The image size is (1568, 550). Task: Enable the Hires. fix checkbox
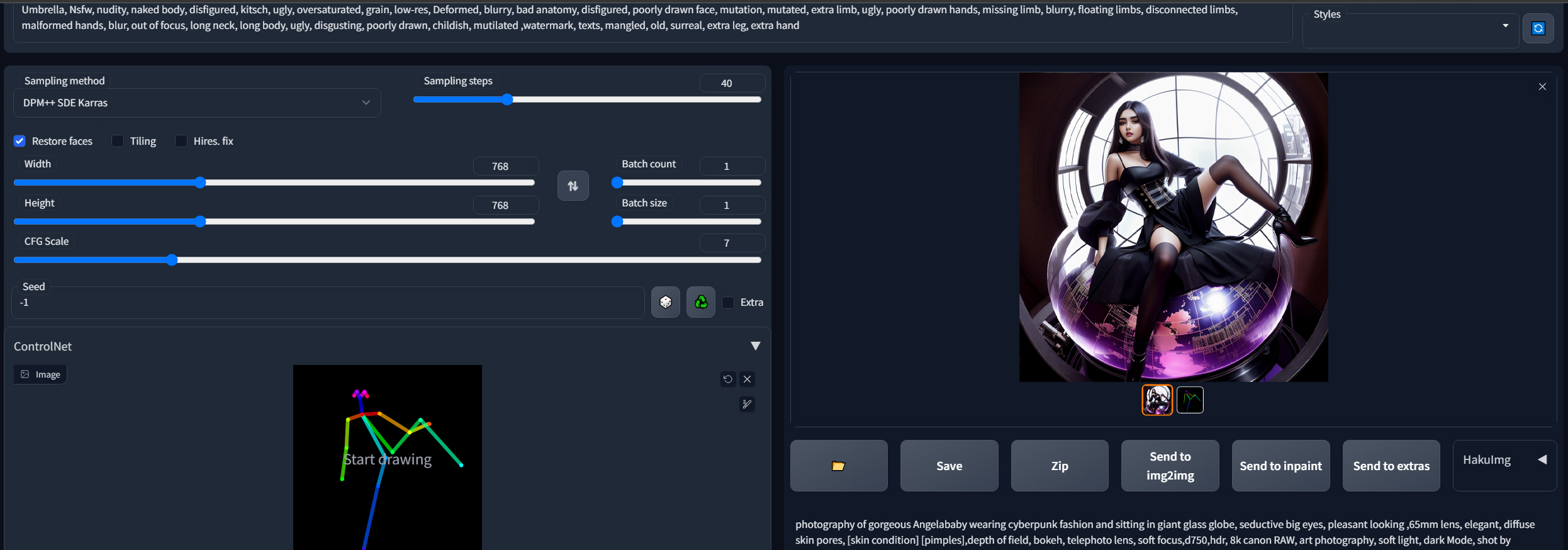[181, 141]
